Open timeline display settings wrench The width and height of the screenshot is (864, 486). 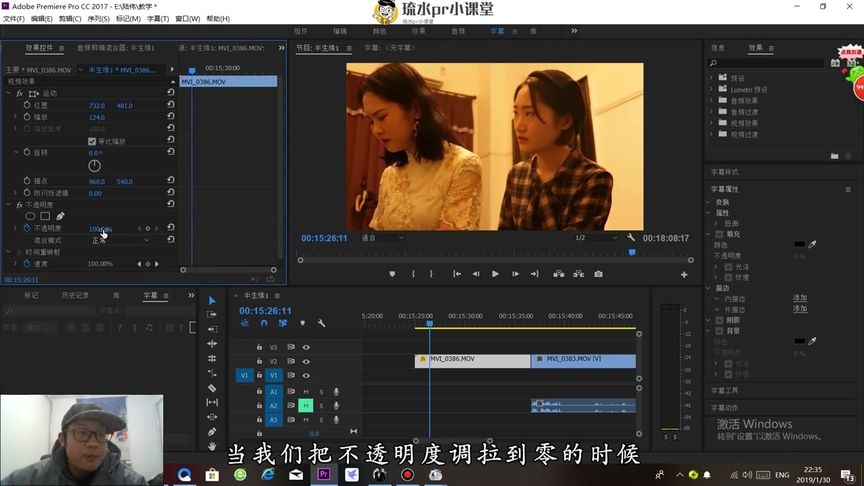click(x=321, y=323)
